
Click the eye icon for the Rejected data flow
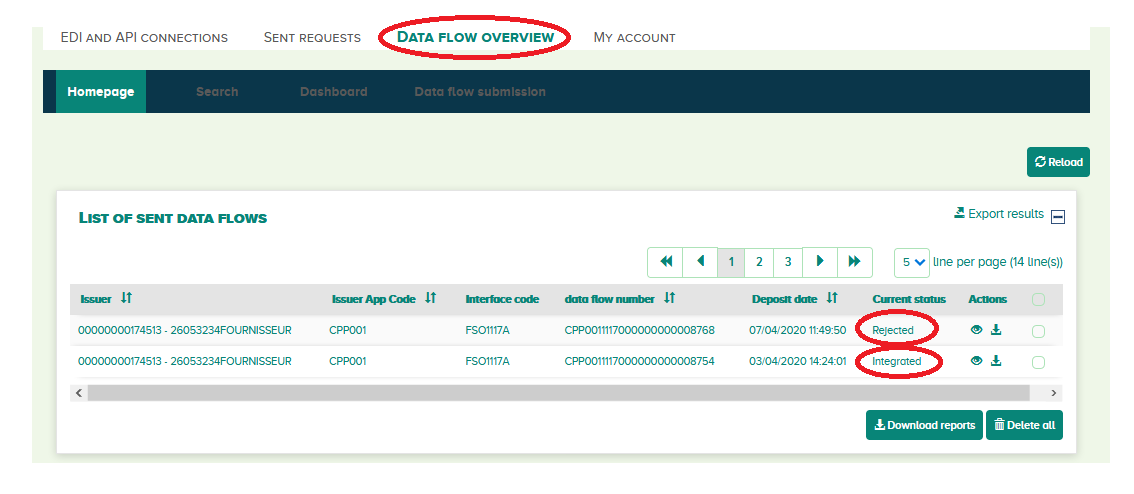click(976, 331)
